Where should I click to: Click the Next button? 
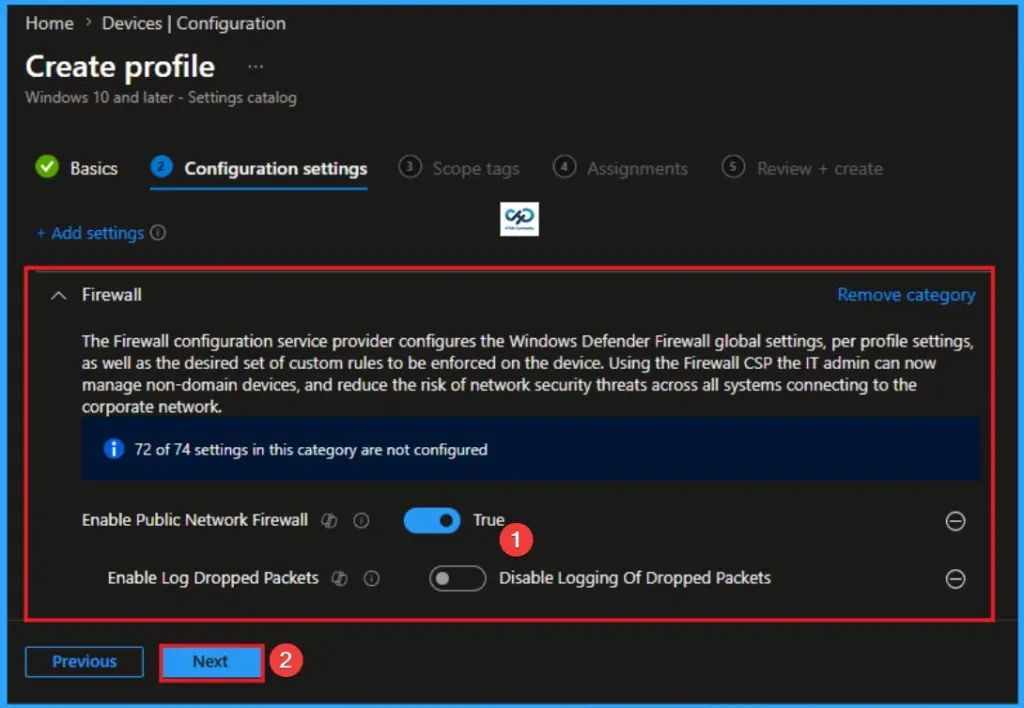click(211, 661)
